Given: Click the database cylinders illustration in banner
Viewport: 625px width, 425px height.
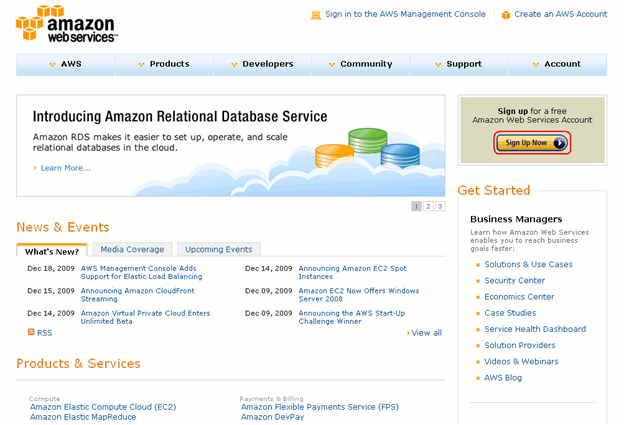Looking at the screenshot, I should click(367, 148).
